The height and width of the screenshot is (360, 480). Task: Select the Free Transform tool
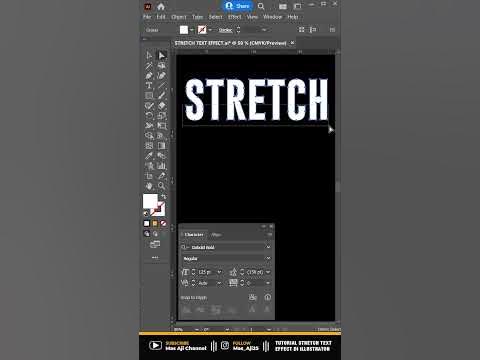pos(162,126)
